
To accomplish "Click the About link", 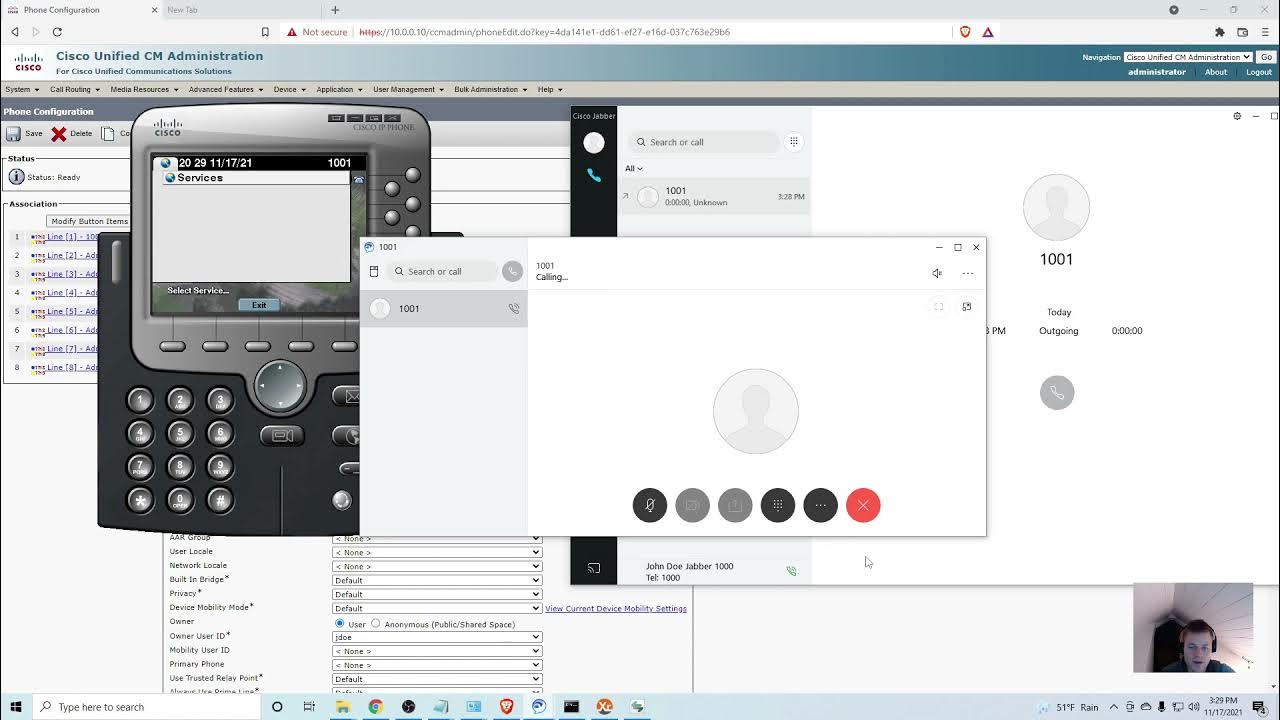I will pos(1216,72).
